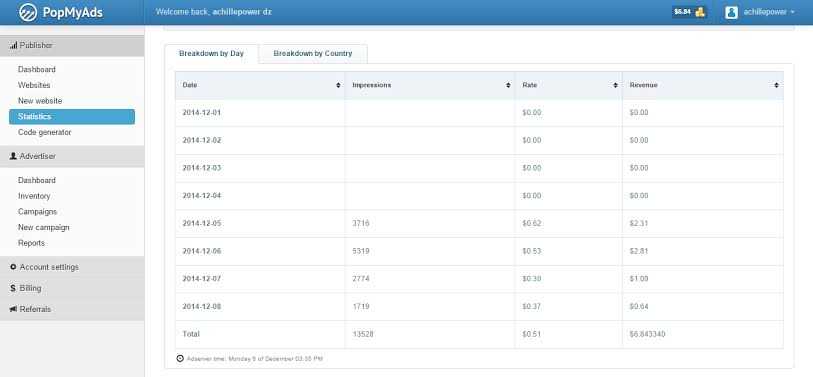Click the Adserver time text

255,359
